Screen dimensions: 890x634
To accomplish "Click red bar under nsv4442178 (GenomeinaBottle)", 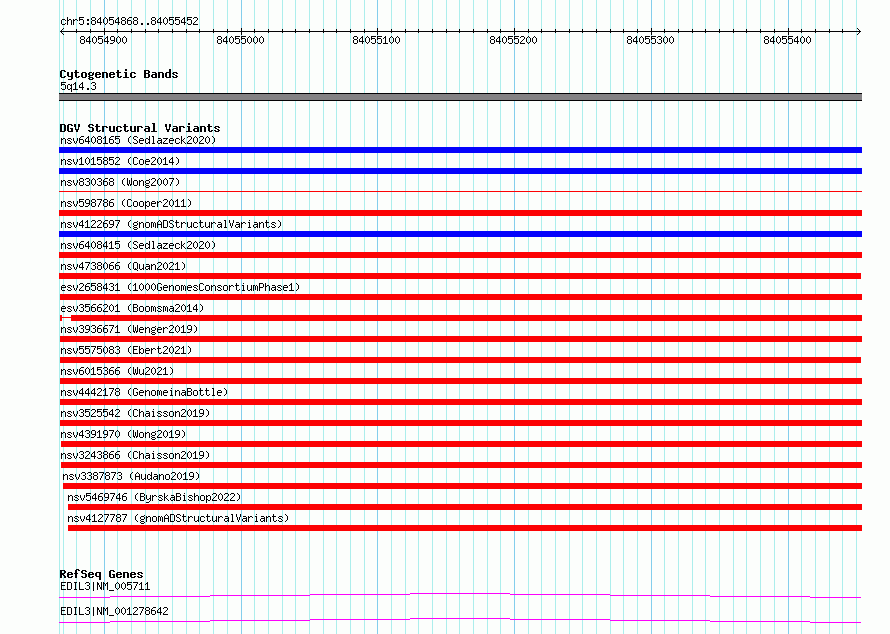I will pyautogui.click(x=460, y=402).
